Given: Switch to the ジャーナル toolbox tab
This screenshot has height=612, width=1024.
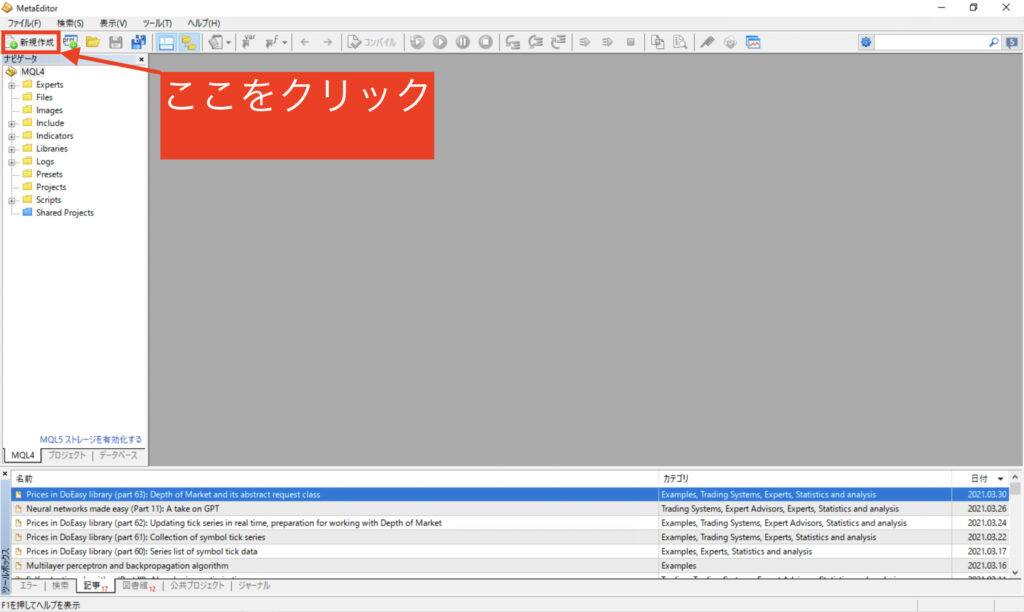Looking at the screenshot, I should (x=254, y=586).
